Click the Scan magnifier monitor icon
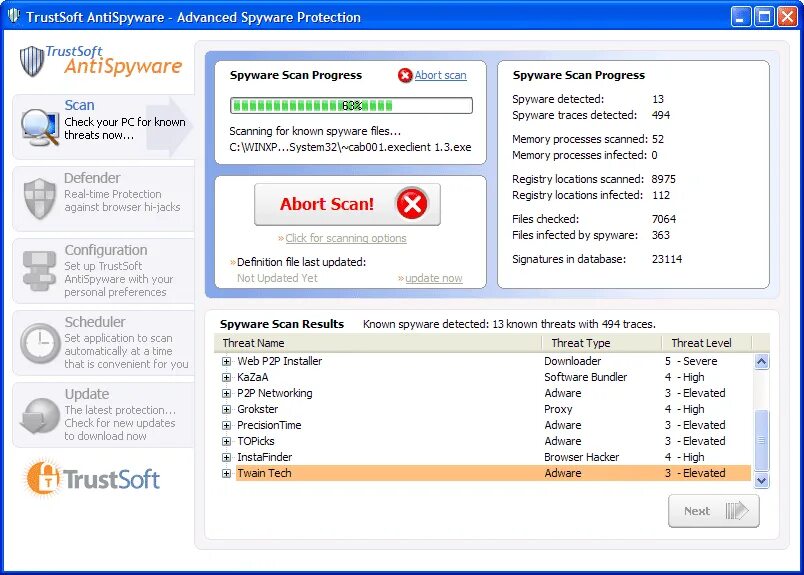The height and width of the screenshot is (575, 804). [40, 127]
